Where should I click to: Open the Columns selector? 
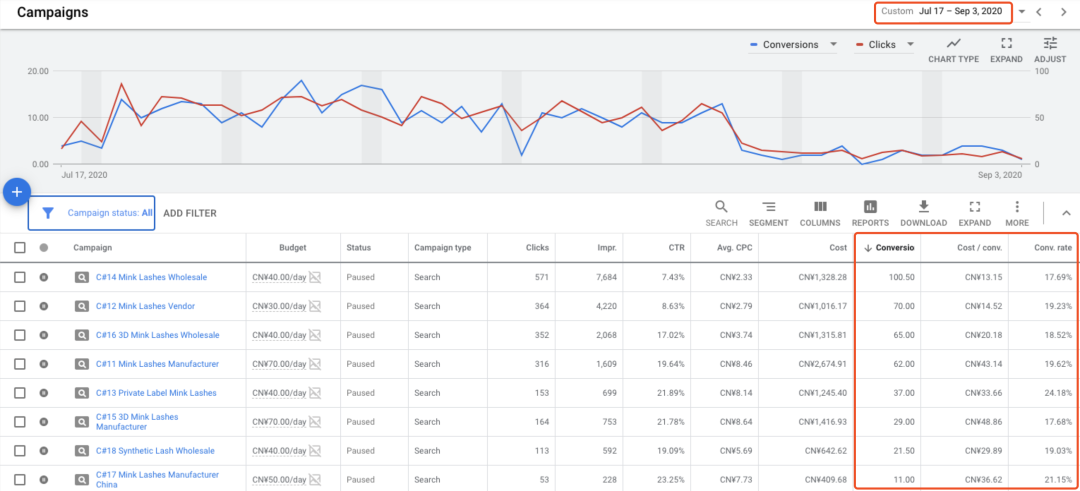[820, 207]
